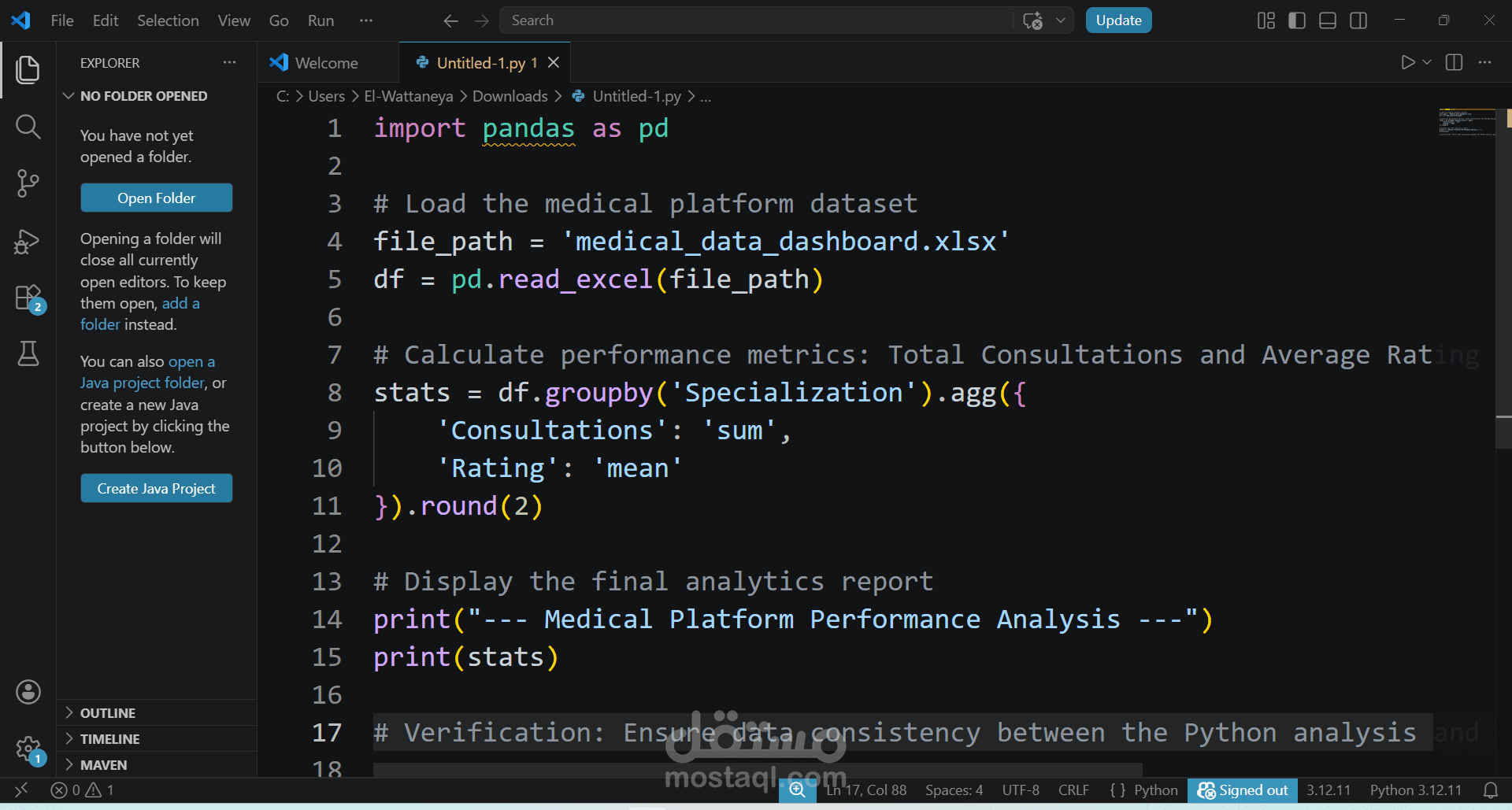The height and width of the screenshot is (810, 1512).
Task: Toggle the bottom panel
Action: pyautogui.click(x=1328, y=20)
